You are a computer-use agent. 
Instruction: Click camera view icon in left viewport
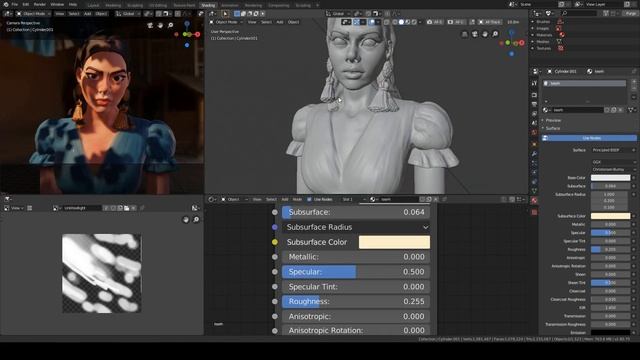150,25
